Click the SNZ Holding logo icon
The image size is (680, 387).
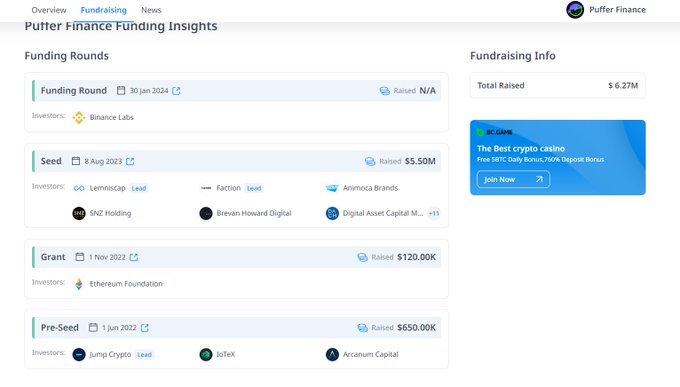coord(79,213)
